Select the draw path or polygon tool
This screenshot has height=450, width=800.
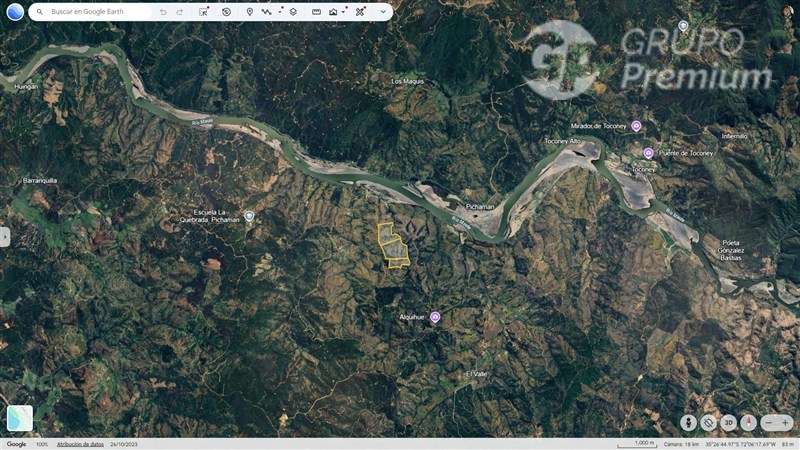[266, 12]
